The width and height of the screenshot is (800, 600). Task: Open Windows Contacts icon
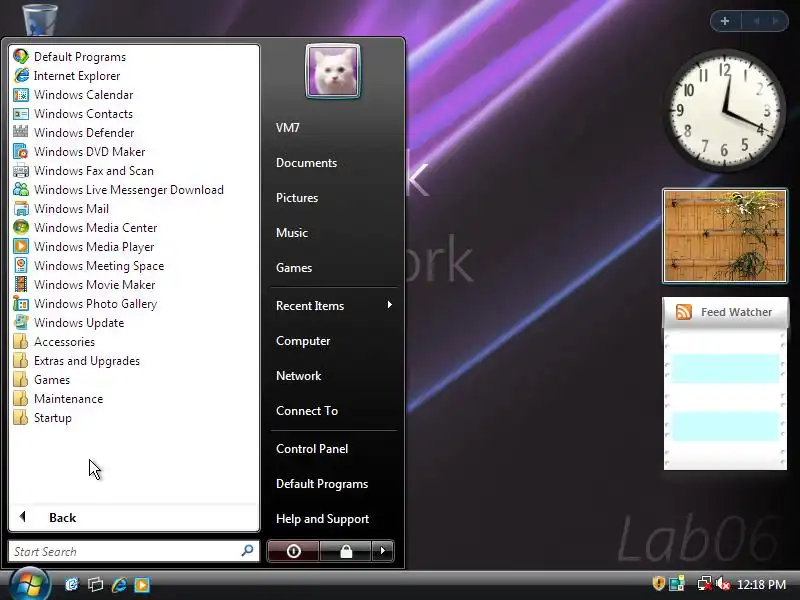pyautogui.click(x=21, y=114)
